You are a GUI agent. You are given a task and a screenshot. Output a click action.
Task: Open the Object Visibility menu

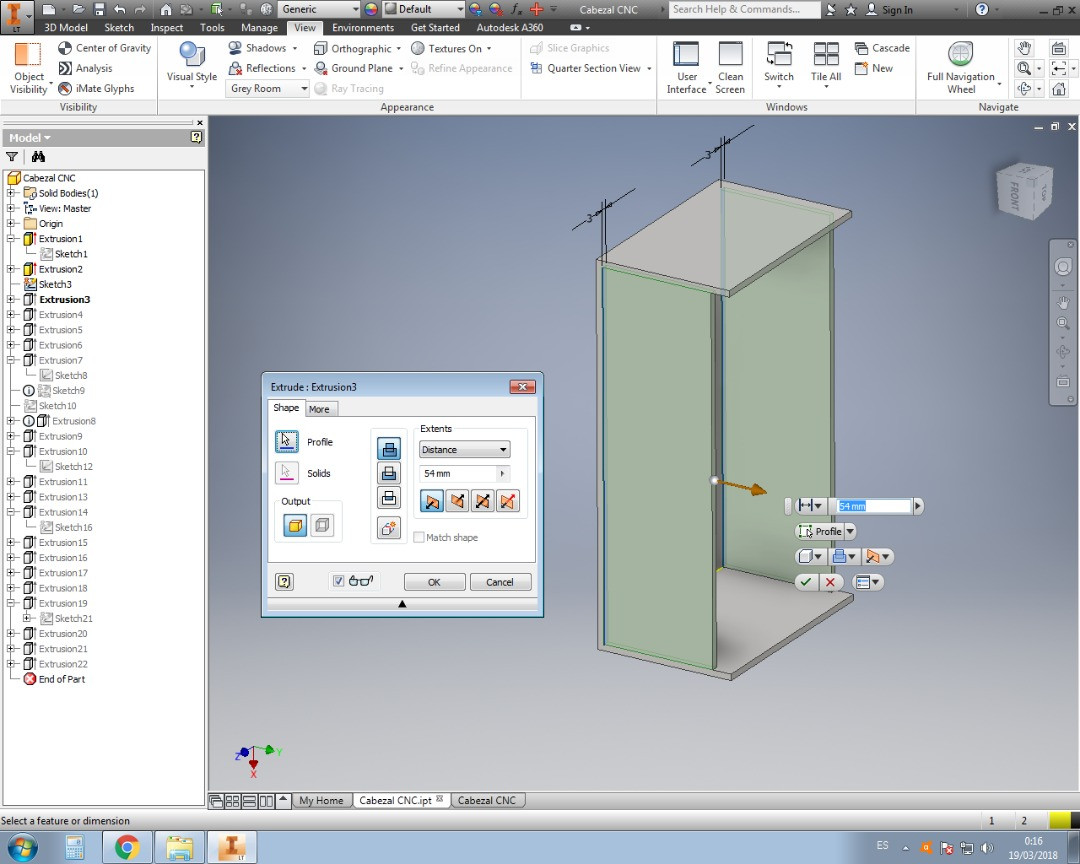29,67
